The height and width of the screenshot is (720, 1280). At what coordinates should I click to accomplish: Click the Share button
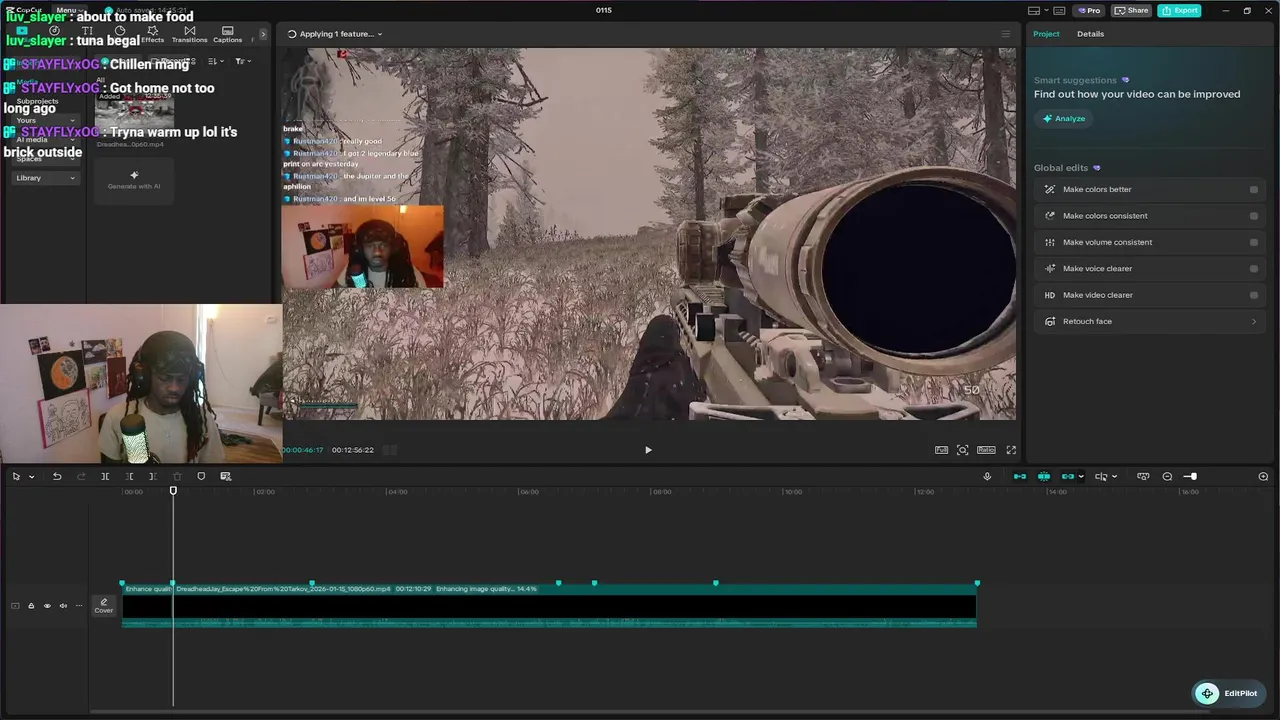[1131, 10]
